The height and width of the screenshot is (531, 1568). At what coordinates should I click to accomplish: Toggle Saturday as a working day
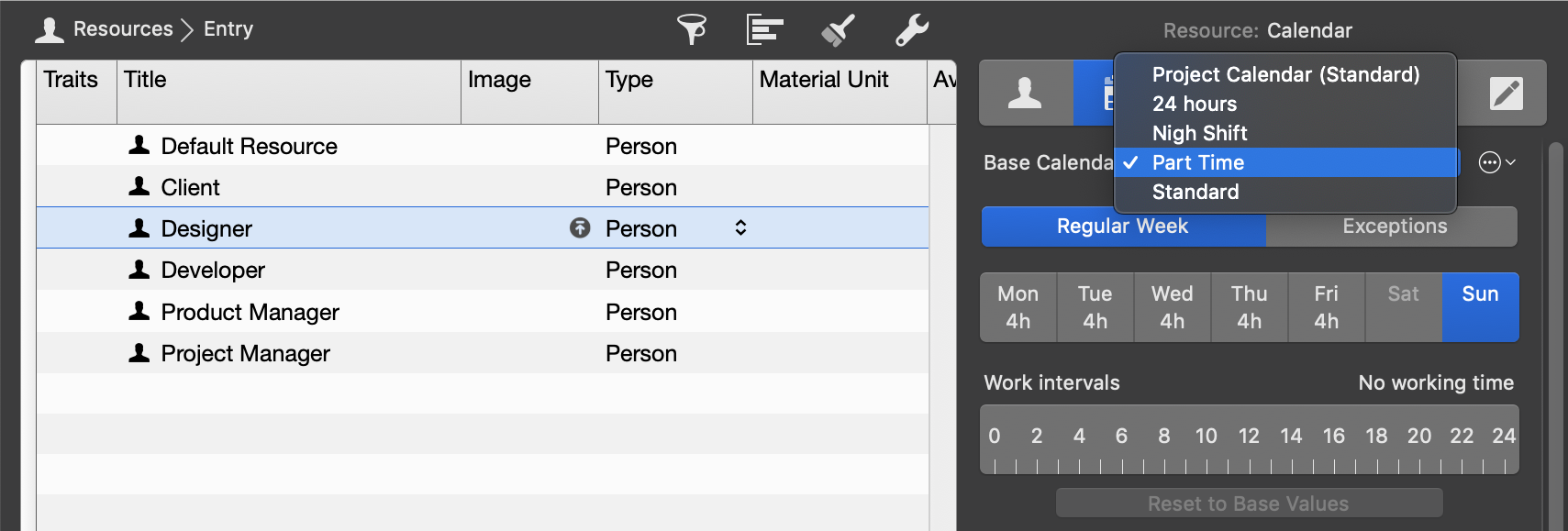1403,307
